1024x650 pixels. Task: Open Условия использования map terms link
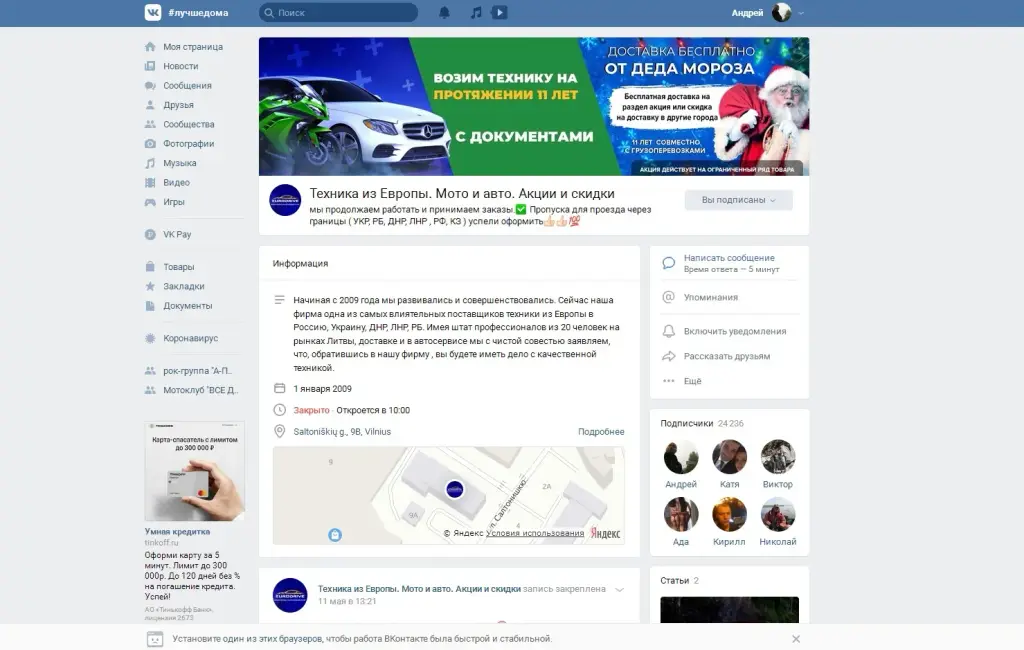[x=535, y=533]
